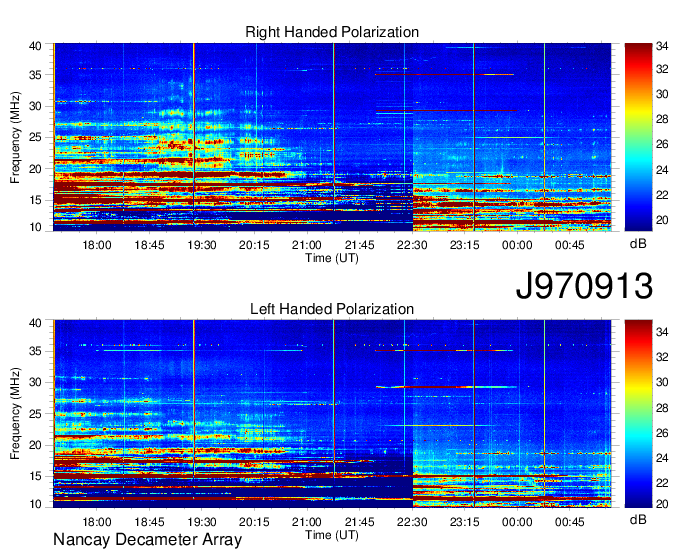The image size is (680, 552).
Task: Click 19:30 time tick of Left Handed plot
Action: 202,522
